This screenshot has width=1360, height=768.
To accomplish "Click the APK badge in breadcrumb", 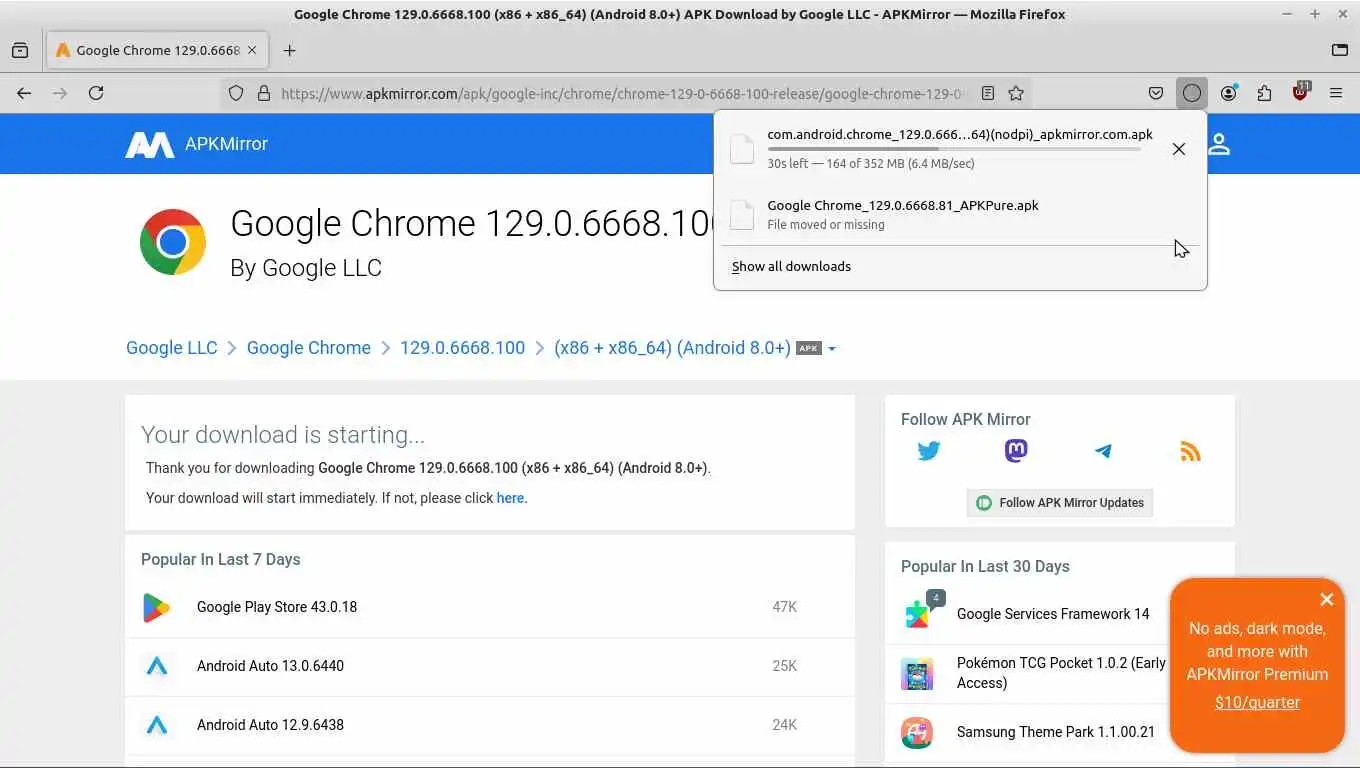I will click(x=808, y=348).
